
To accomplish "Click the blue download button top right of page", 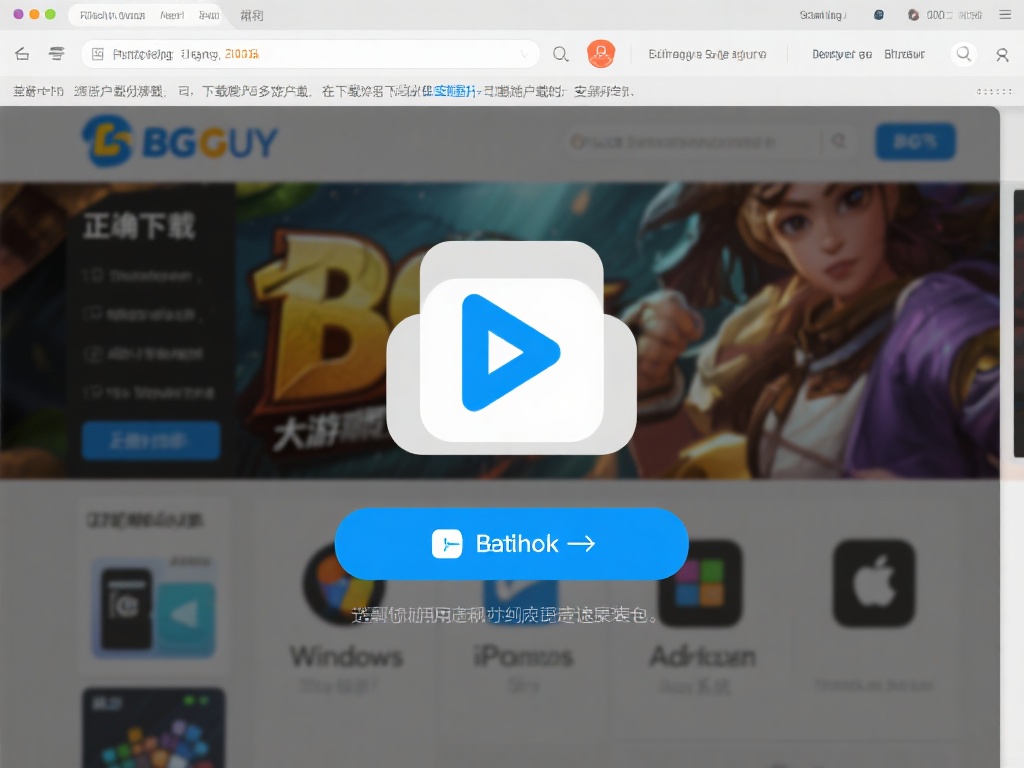I will coord(914,141).
